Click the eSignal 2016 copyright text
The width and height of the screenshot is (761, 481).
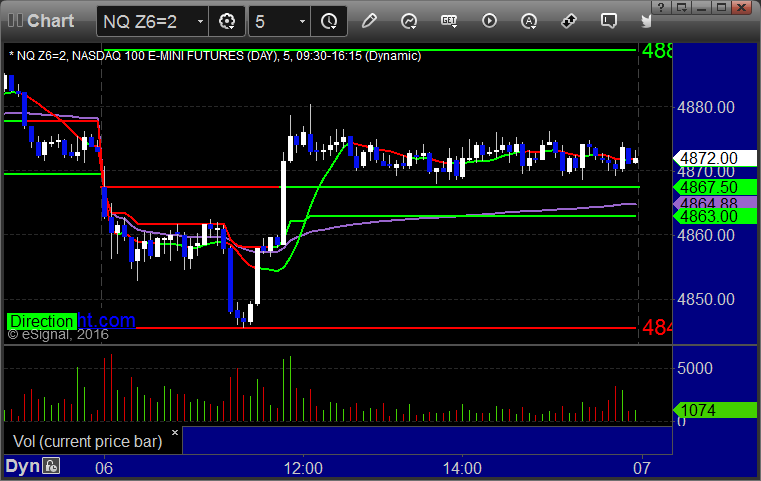point(58,334)
